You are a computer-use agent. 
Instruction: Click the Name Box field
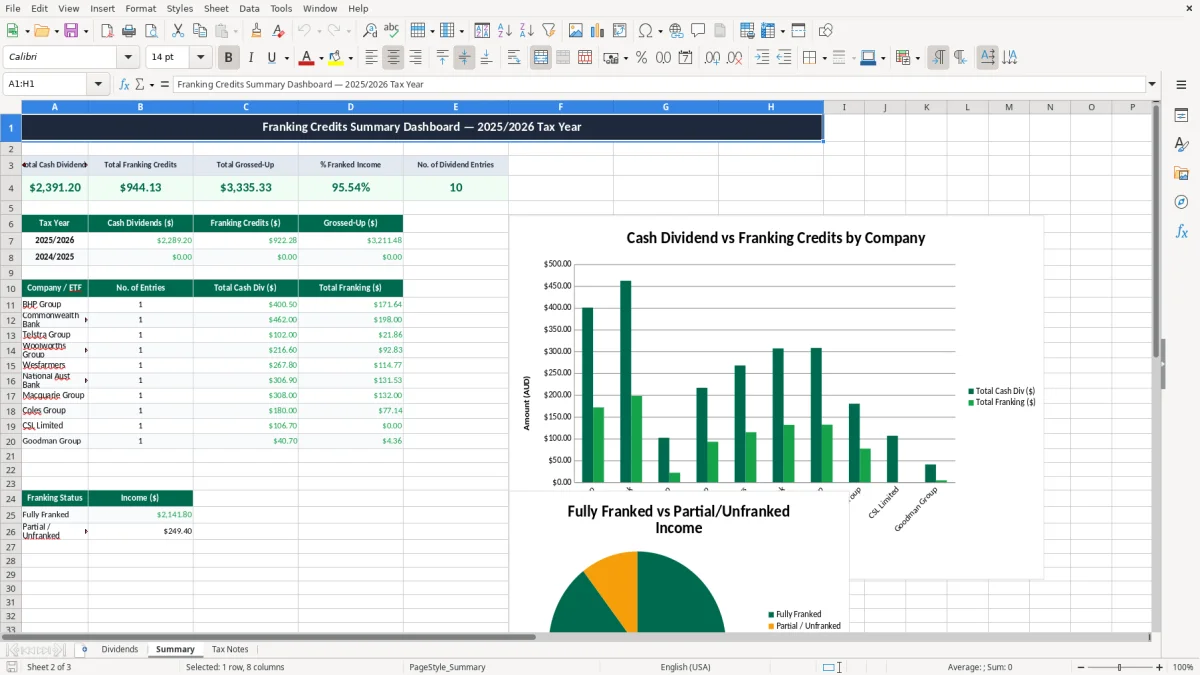[46, 85]
